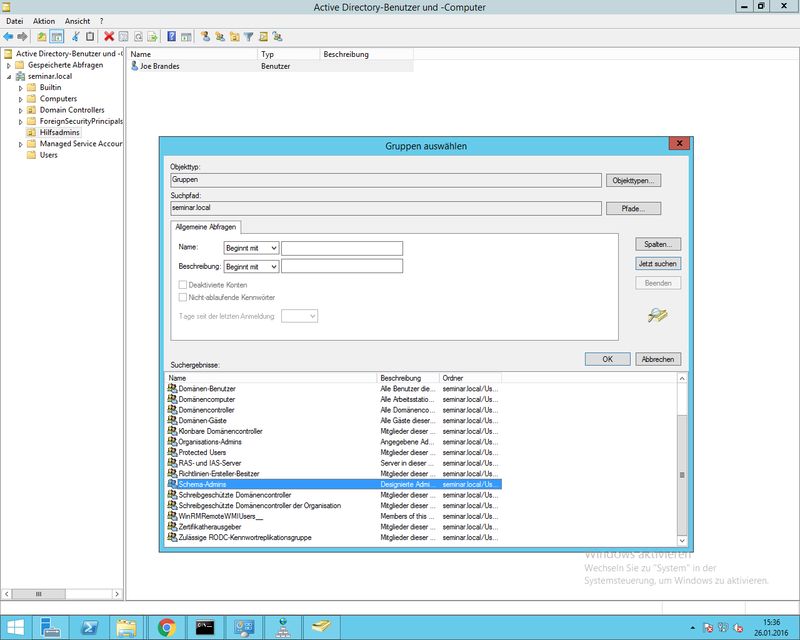Select the Schema-Admins group icon in results
This screenshot has width=800, height=640.
click(x=172, y=484)
